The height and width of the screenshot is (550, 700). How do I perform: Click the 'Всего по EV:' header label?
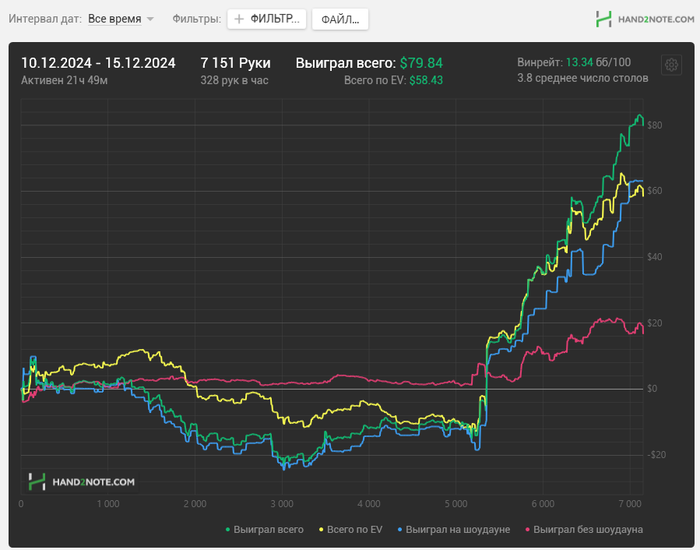(x=375, y=80)
